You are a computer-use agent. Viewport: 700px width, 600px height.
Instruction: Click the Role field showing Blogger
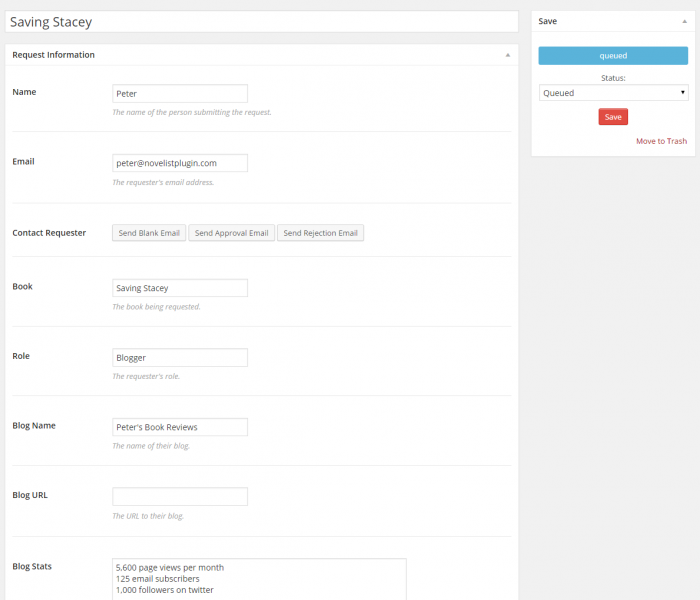point(180,358)
